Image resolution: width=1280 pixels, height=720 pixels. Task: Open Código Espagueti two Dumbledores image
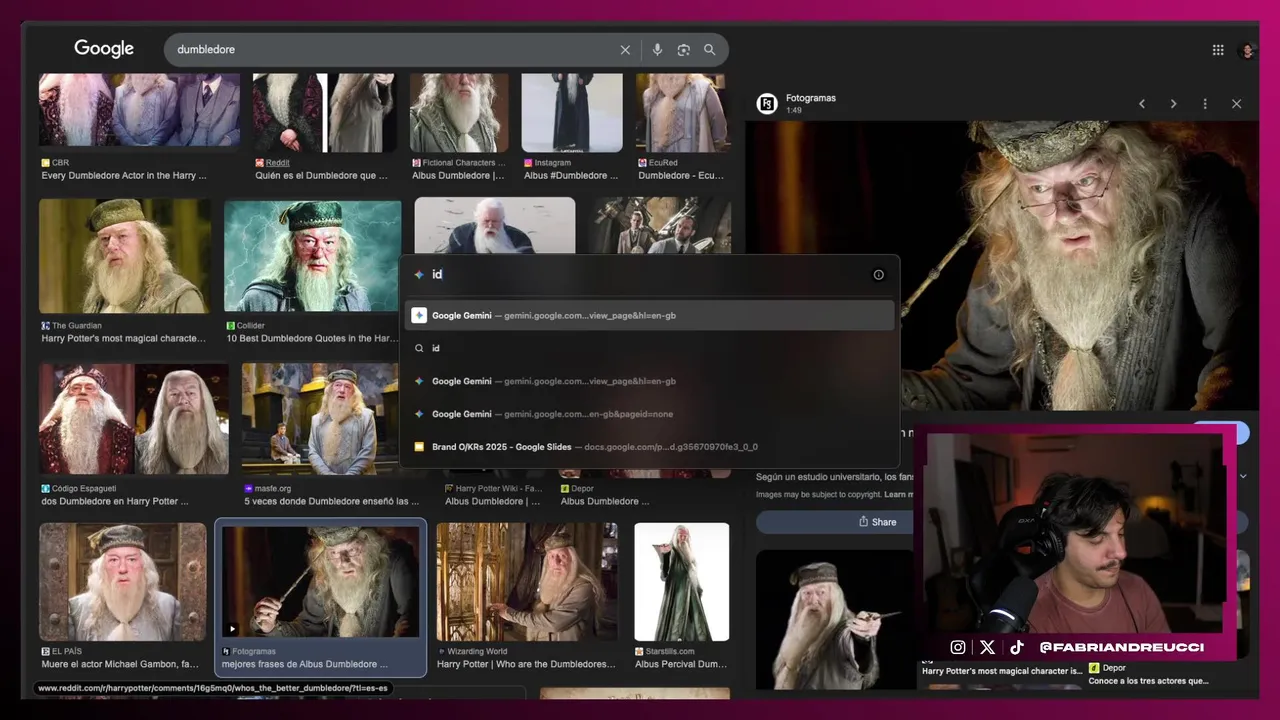(x=134, y=418)
